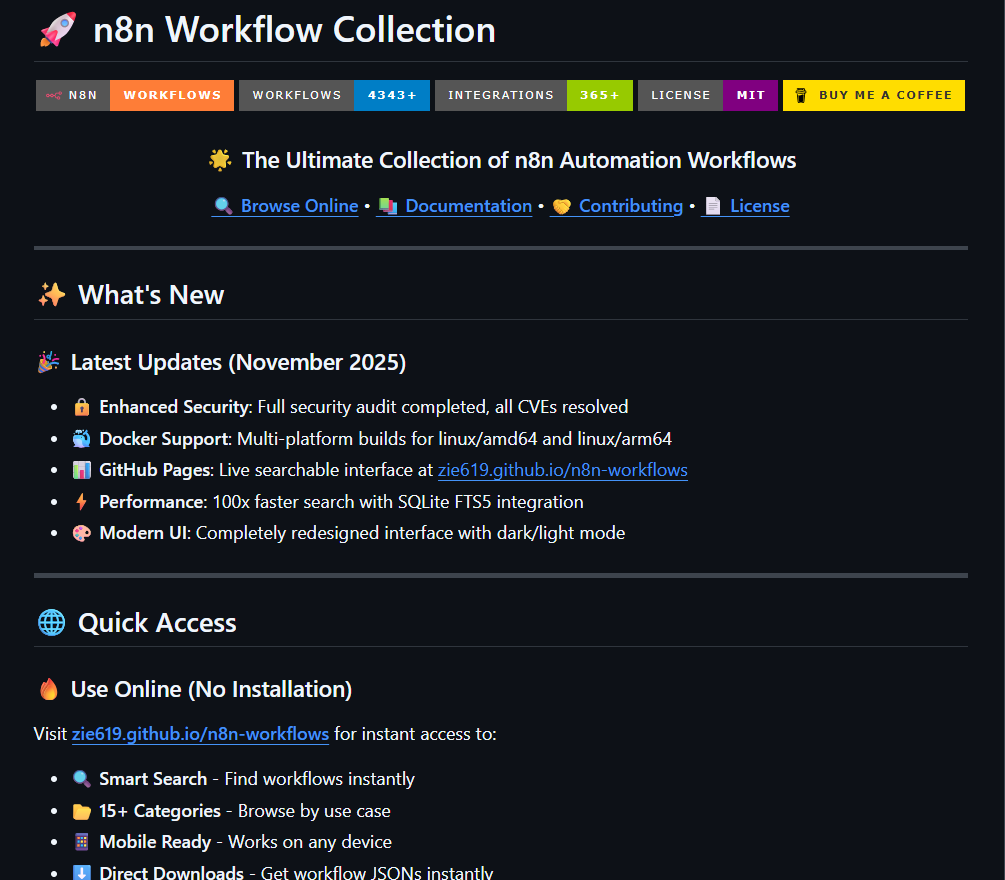The height and width of the screenshot is (880, 1005).
Task: Click the Workflows 4343+ badge
Action: point(334,95)
